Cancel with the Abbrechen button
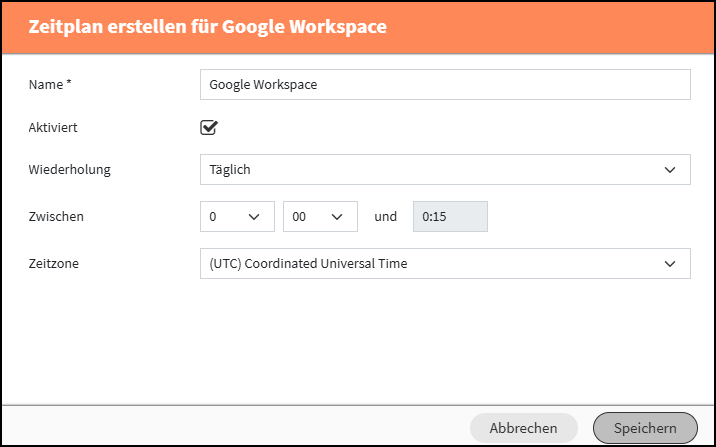The width and height of the screenshot is (716, 447). click(x=524, y=428)
